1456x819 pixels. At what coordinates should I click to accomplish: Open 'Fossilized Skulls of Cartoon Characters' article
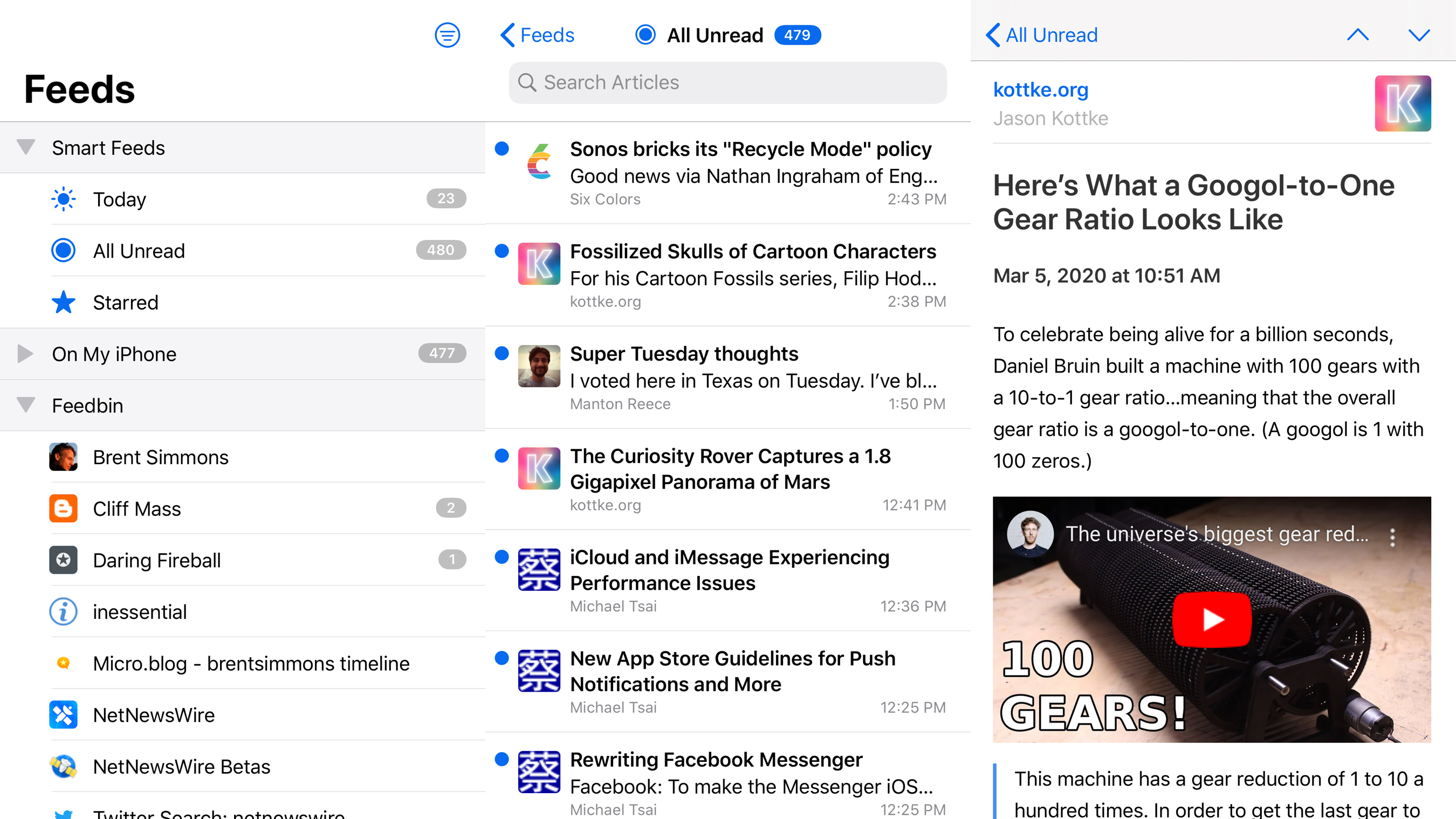coord(728,276)
